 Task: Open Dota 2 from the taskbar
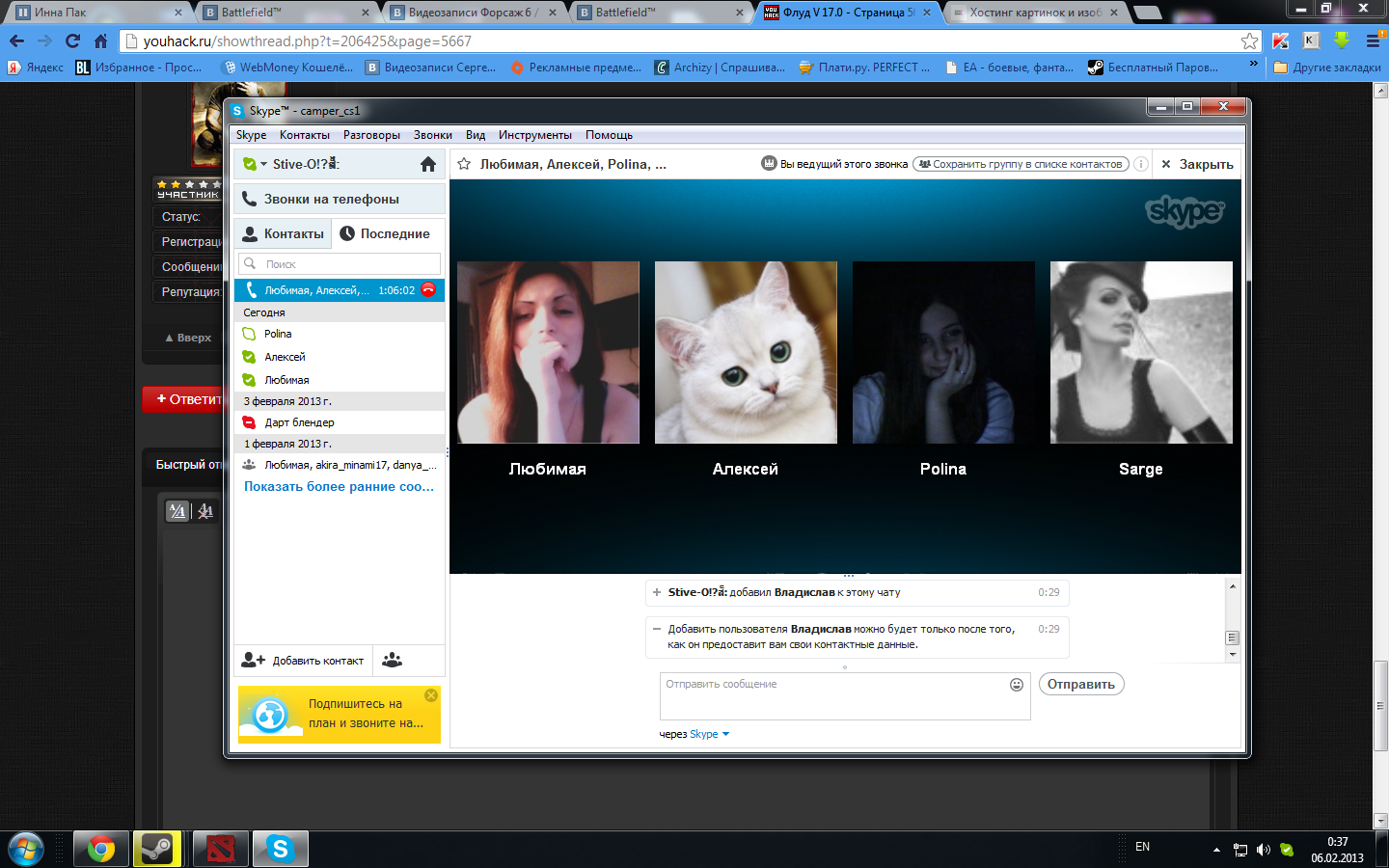pos(221,849)
